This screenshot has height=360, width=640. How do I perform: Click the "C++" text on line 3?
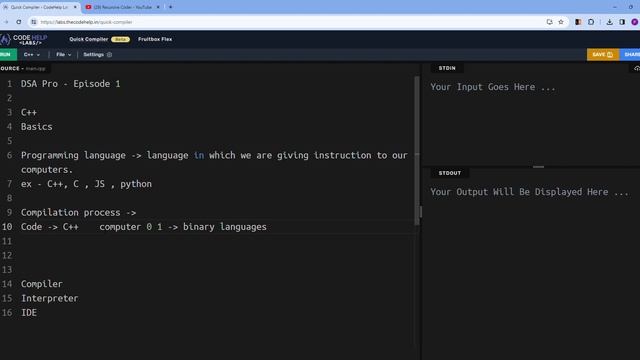pos(29,112)
